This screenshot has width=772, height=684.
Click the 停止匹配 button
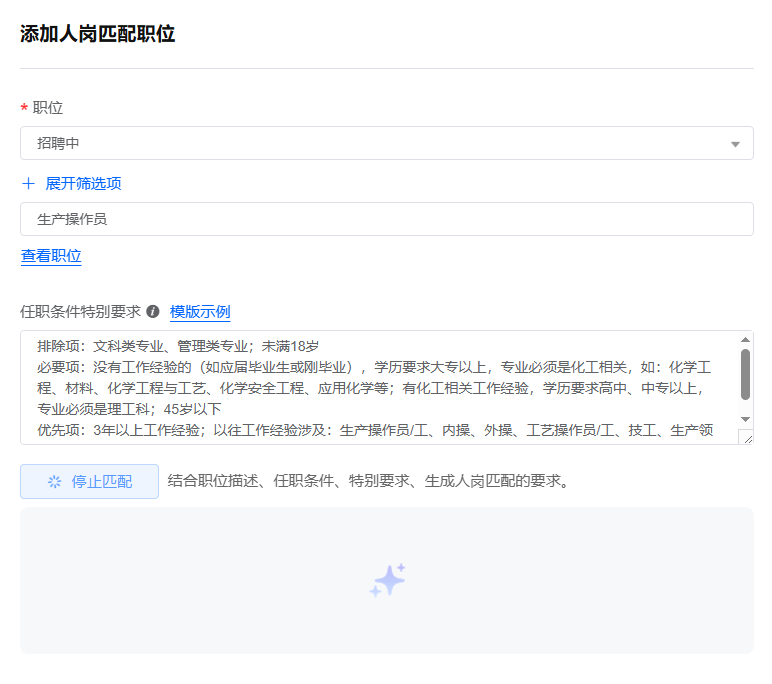[90, 482]
